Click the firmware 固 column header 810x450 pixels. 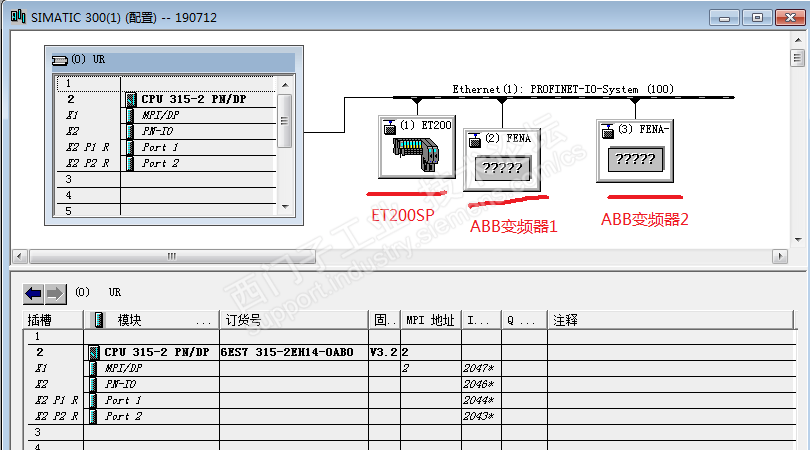pyautogui.click(x=384, y=320)
